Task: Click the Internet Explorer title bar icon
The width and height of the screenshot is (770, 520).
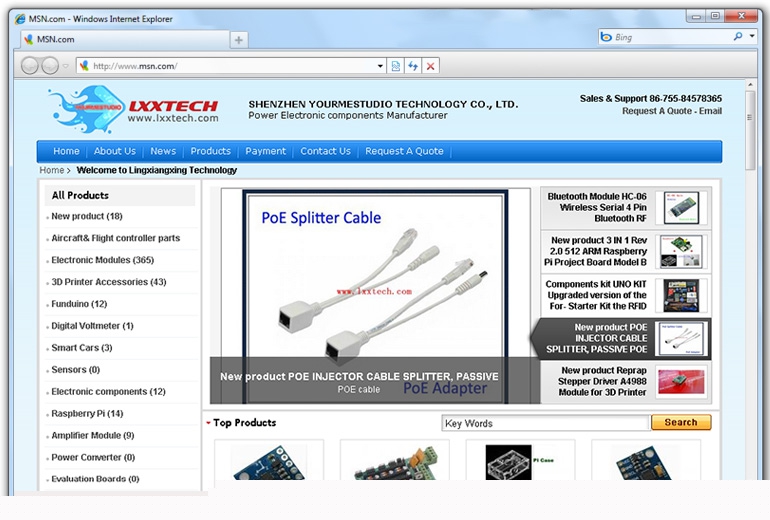Action: [x=20, y=19]
